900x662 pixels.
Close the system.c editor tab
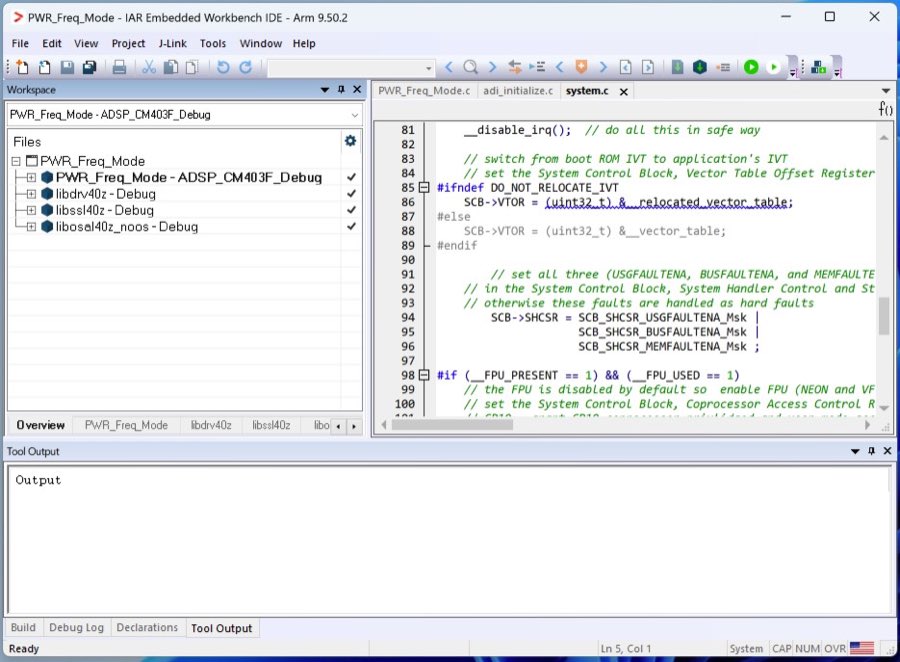tap(624, 91)
